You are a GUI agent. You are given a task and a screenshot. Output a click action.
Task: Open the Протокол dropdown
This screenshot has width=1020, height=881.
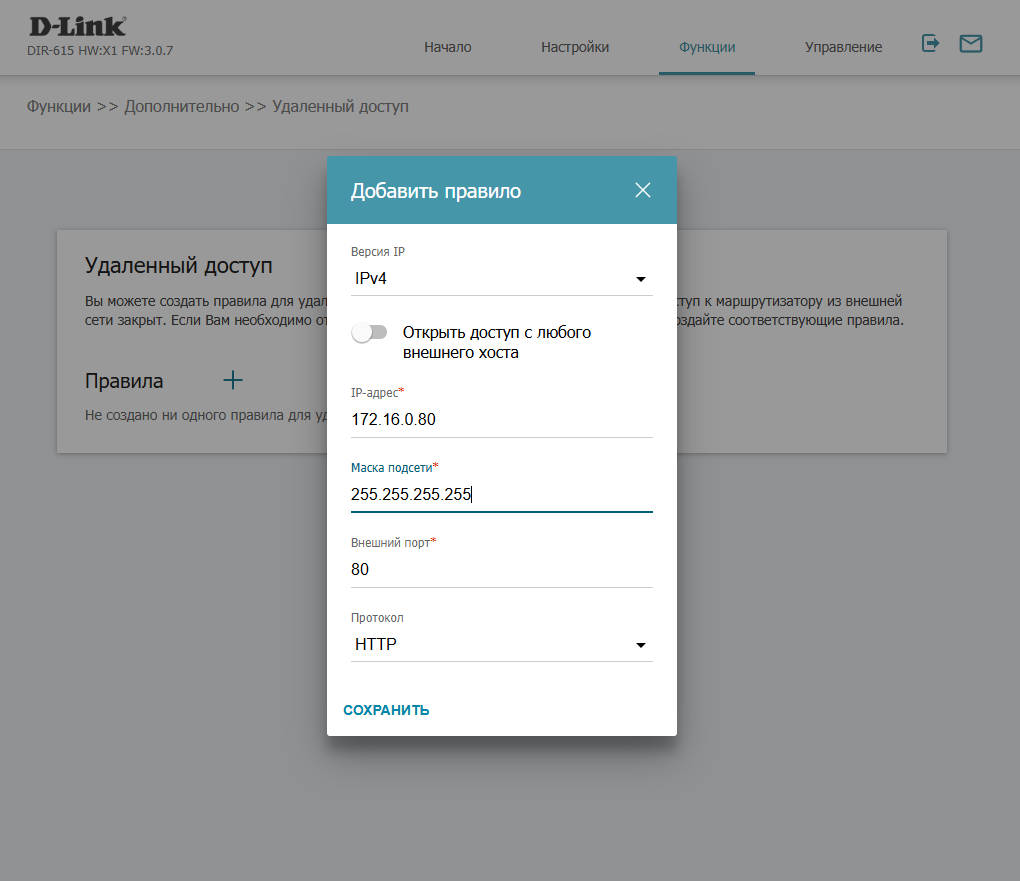click(502, 644)
